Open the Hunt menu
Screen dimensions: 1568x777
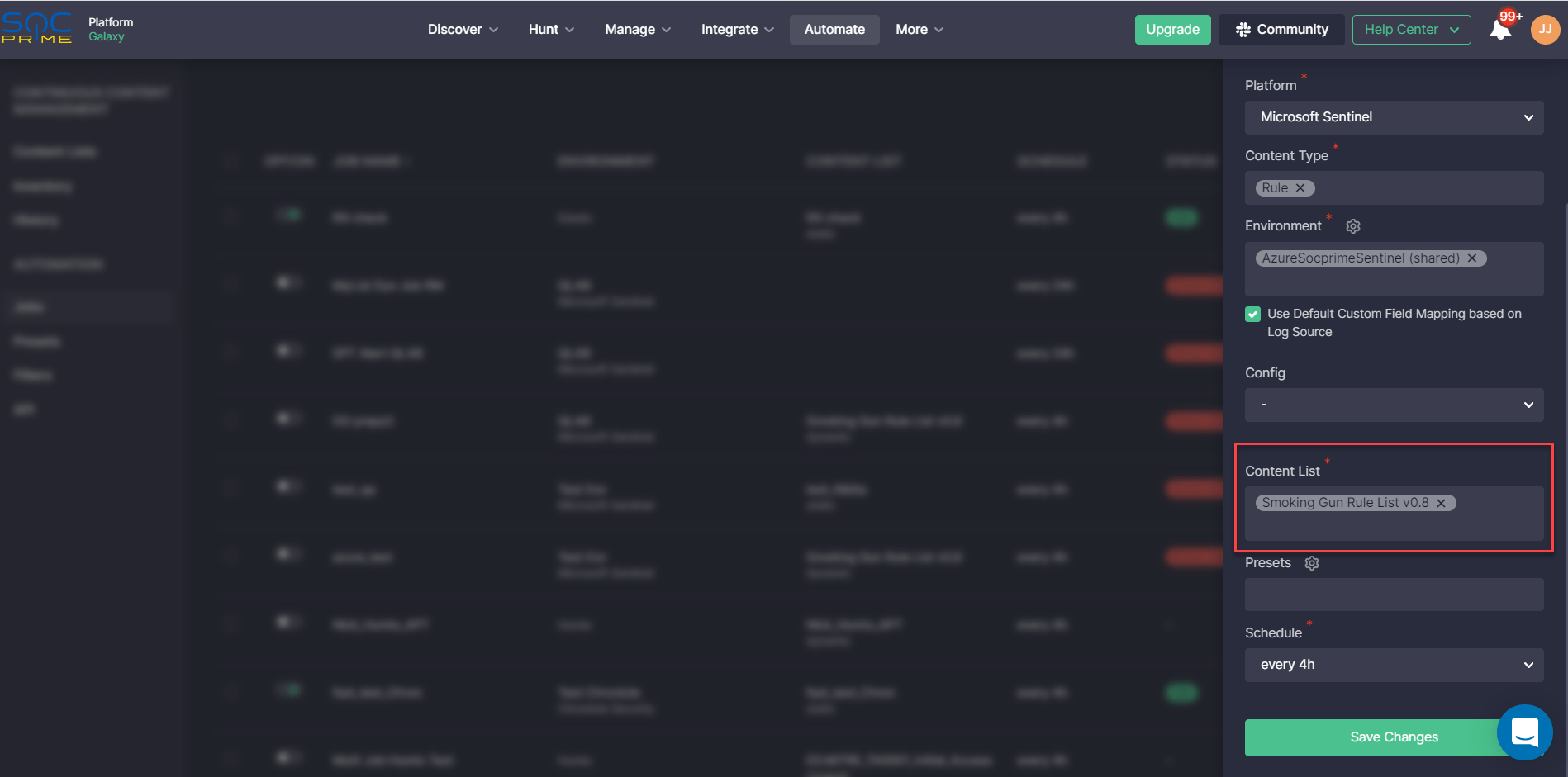click(x=551, y=30)
